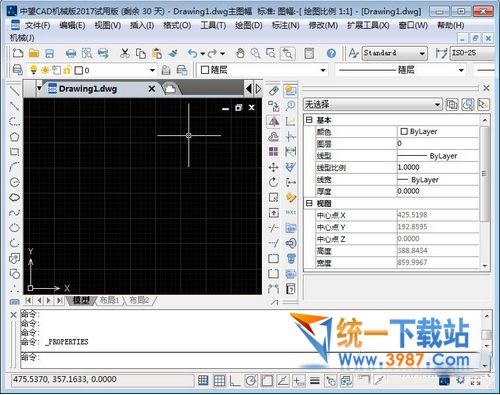
Task: Open the 随层 linetype dropdown
Action: point(461,70)
